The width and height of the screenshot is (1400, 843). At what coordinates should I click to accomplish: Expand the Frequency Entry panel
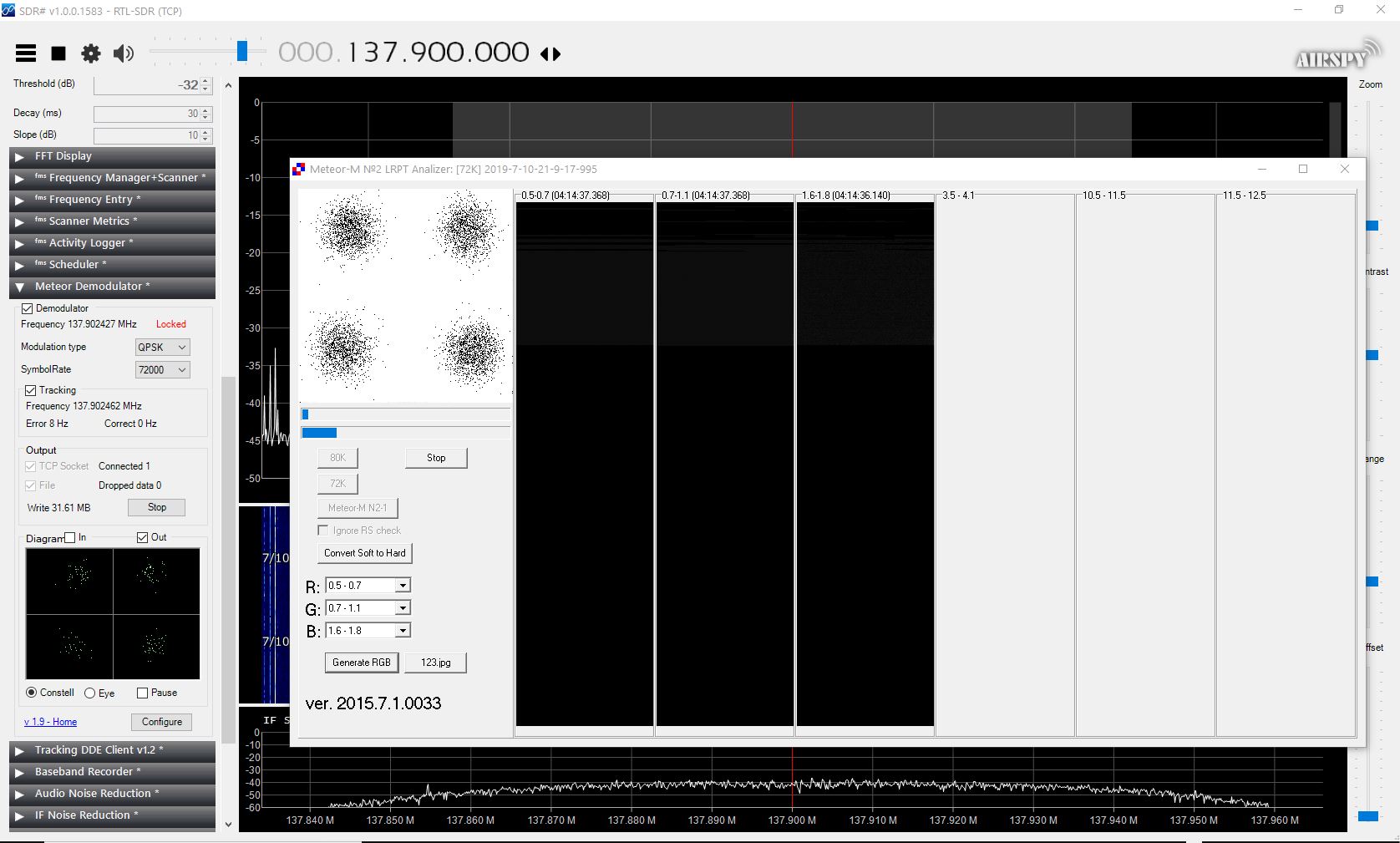click(113, 200)
